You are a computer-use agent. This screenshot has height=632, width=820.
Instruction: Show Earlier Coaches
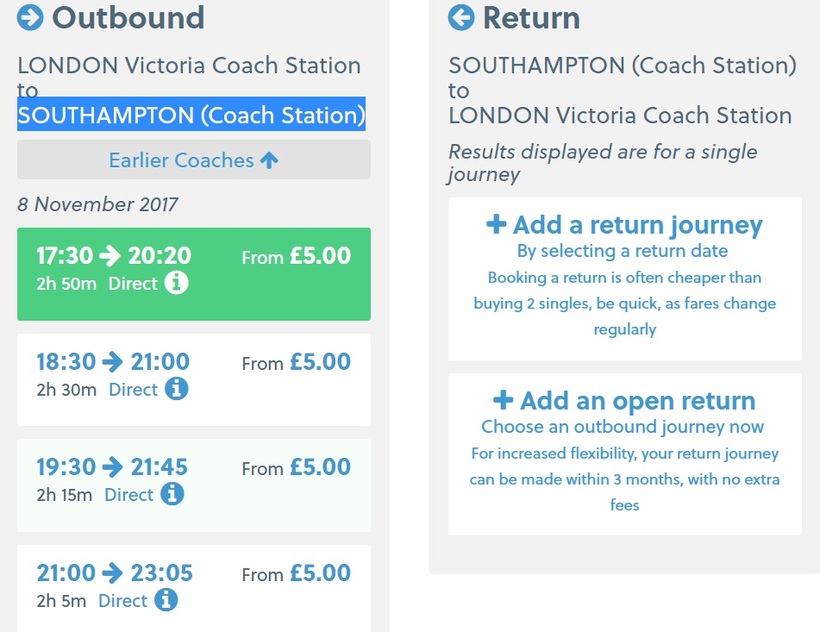tap(194, 159)
